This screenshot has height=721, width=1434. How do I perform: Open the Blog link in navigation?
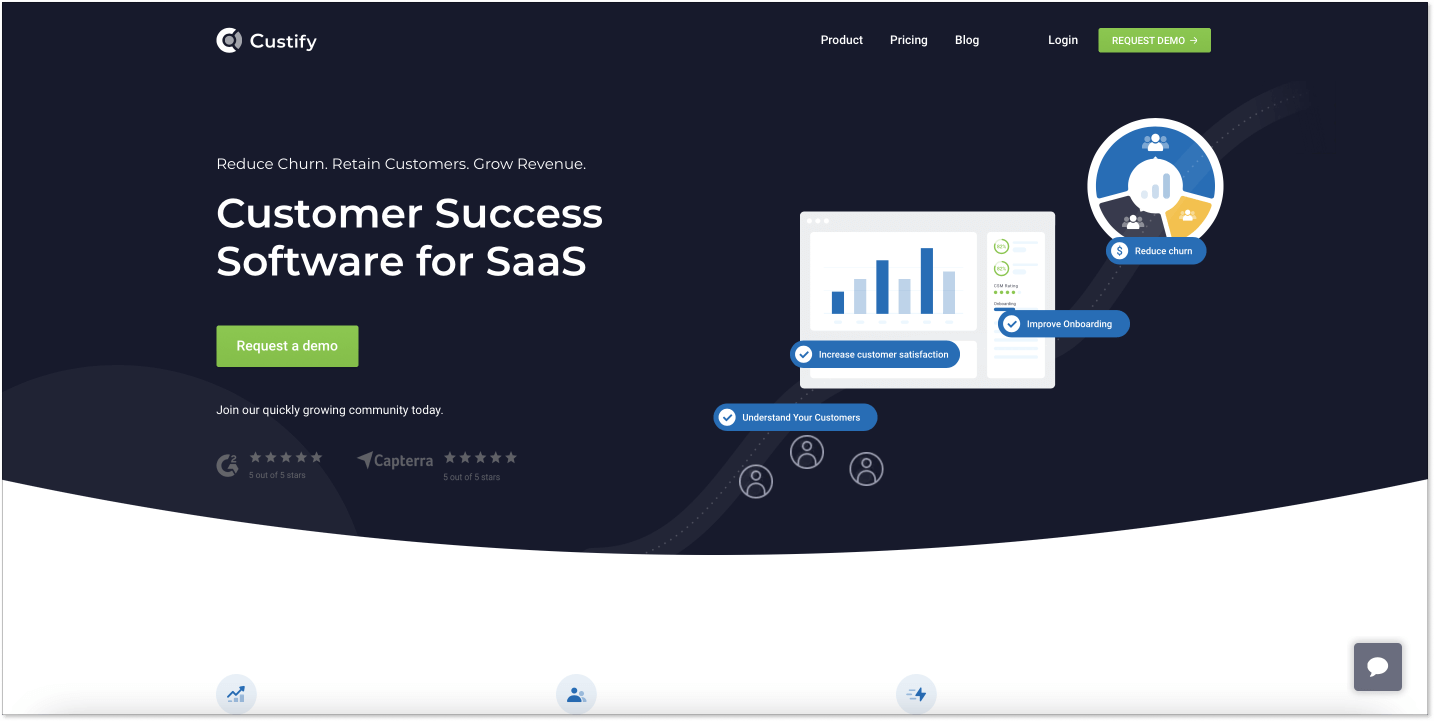[x=967, y=40]
